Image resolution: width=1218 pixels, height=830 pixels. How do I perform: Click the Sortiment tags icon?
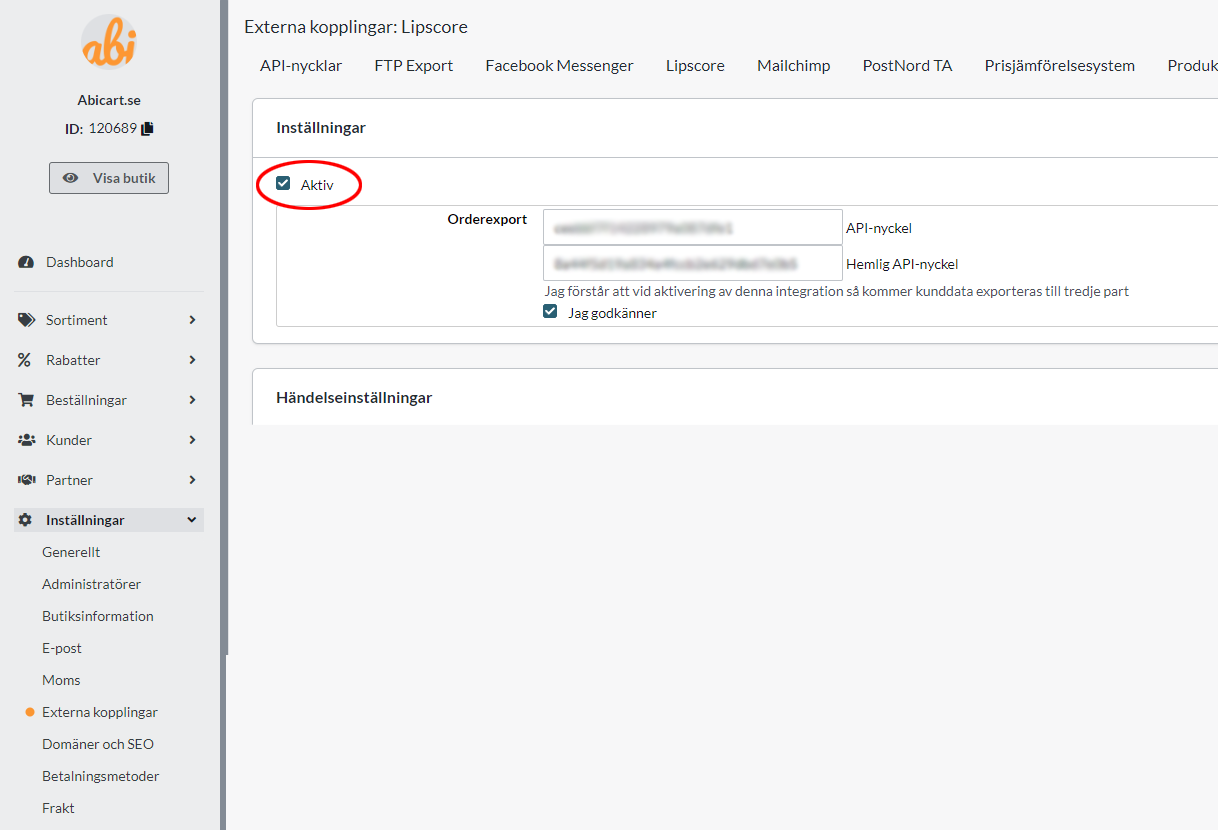26,320
